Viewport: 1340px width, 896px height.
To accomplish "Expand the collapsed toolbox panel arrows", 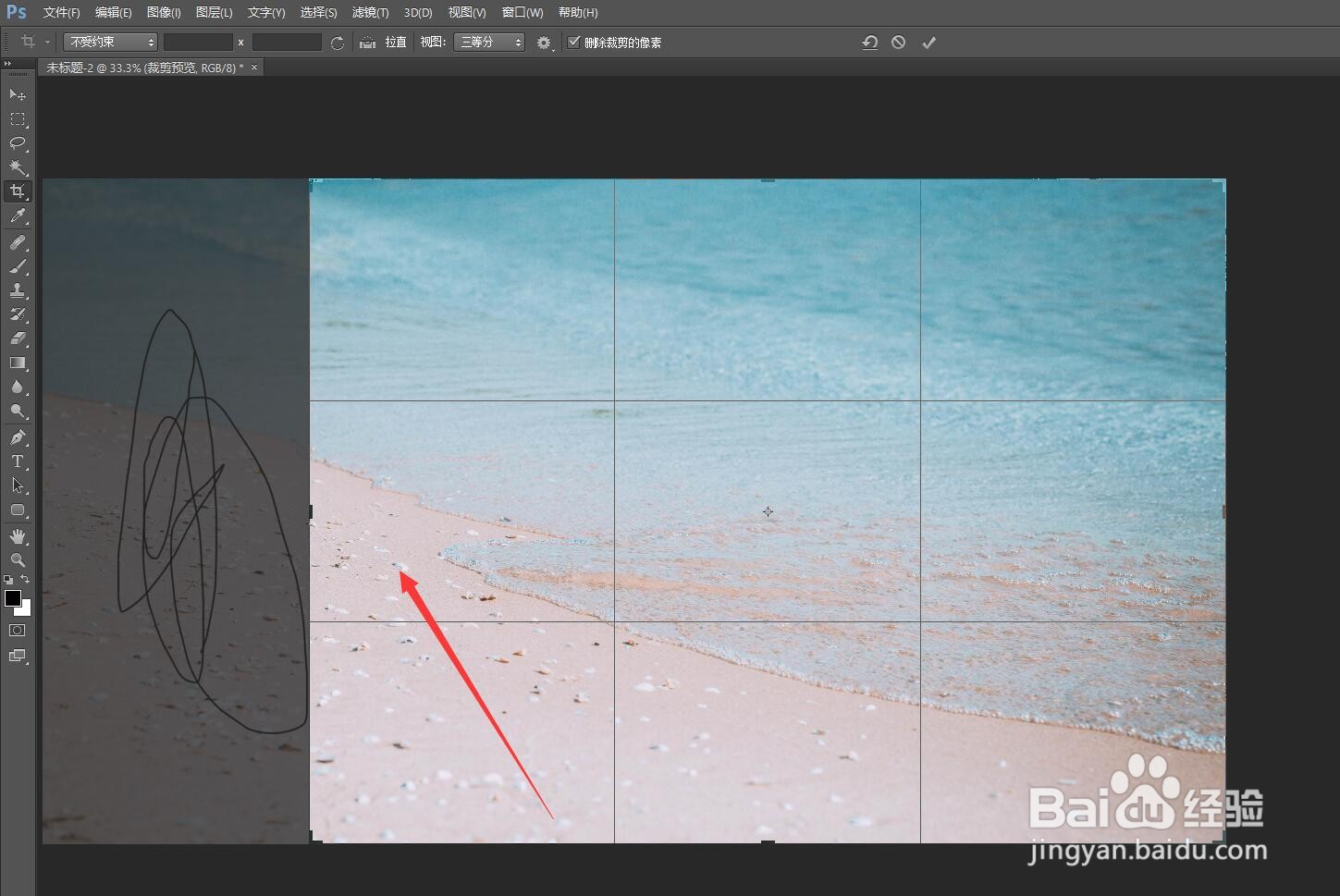I will tap(8, 63).
